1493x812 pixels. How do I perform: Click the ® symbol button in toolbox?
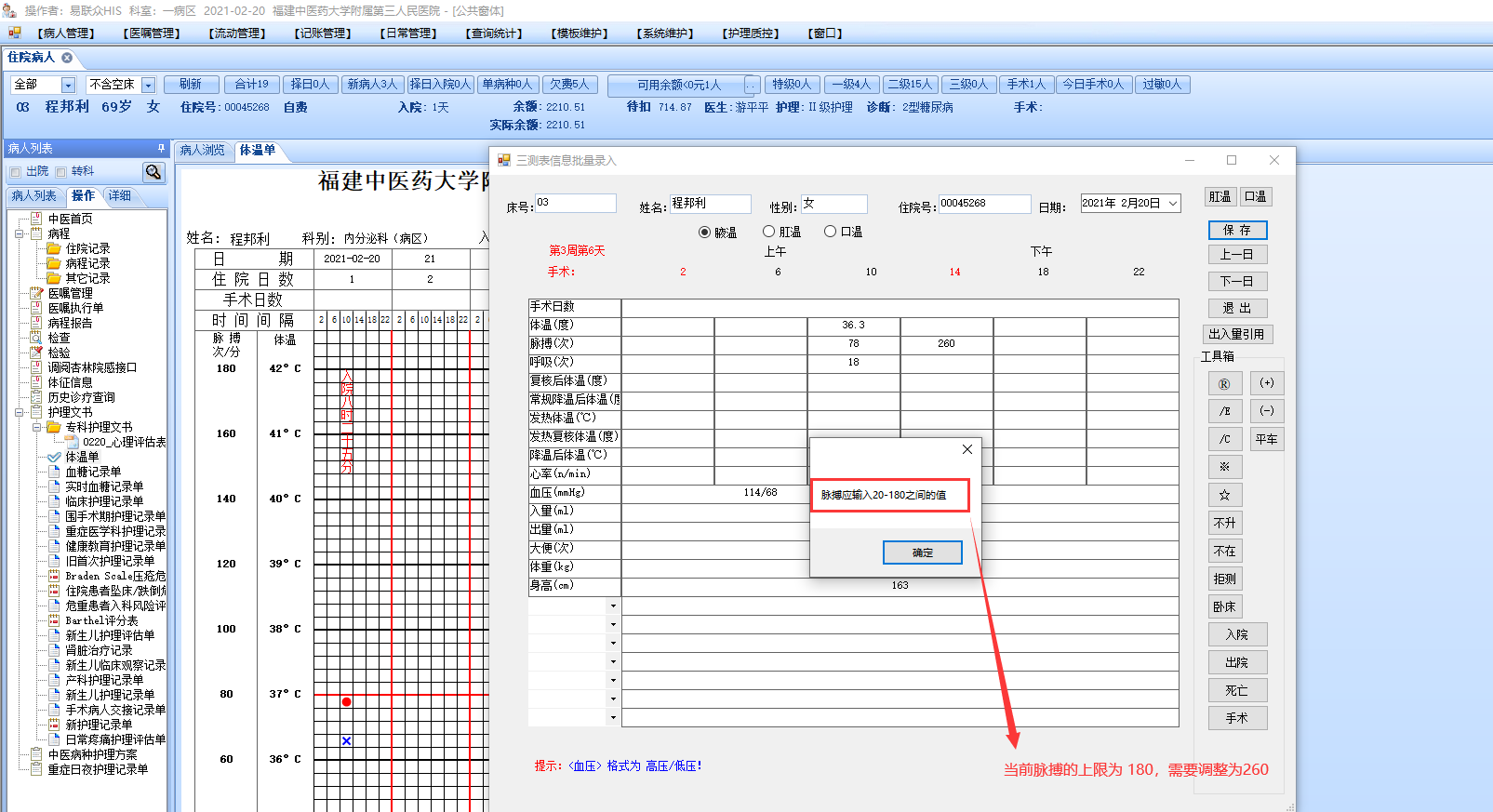pos(1224,384)
